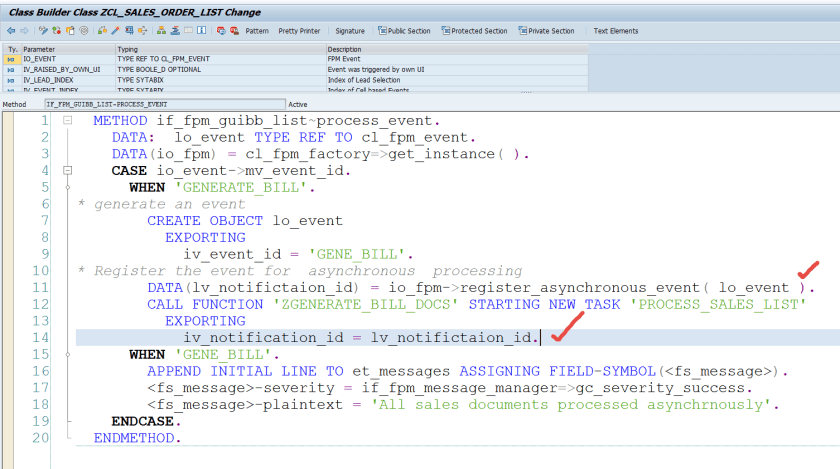Open Text Elements
Screen dimensions: 840x469
pos(616,31)
